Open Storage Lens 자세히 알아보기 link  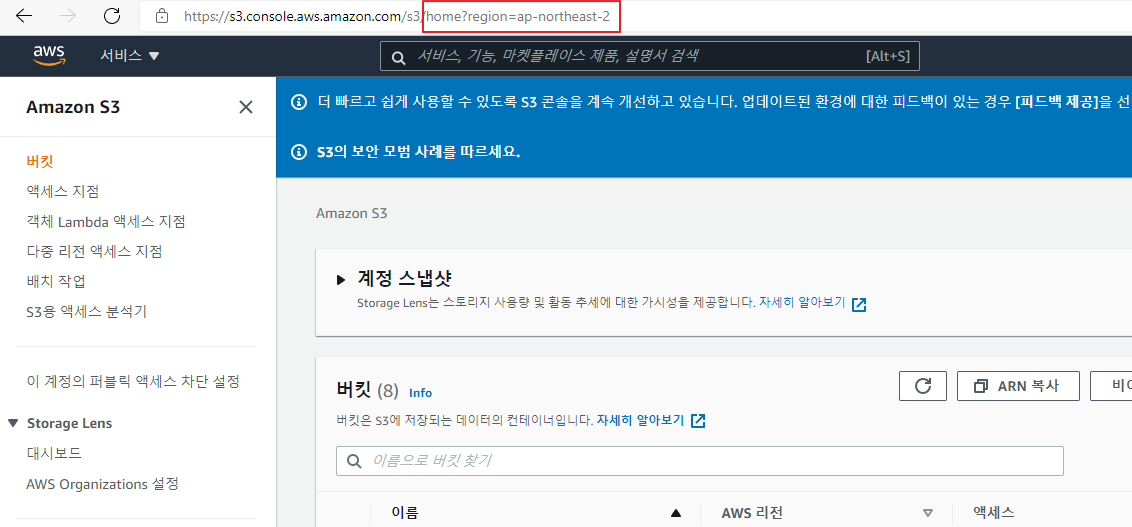click(812, 303)
